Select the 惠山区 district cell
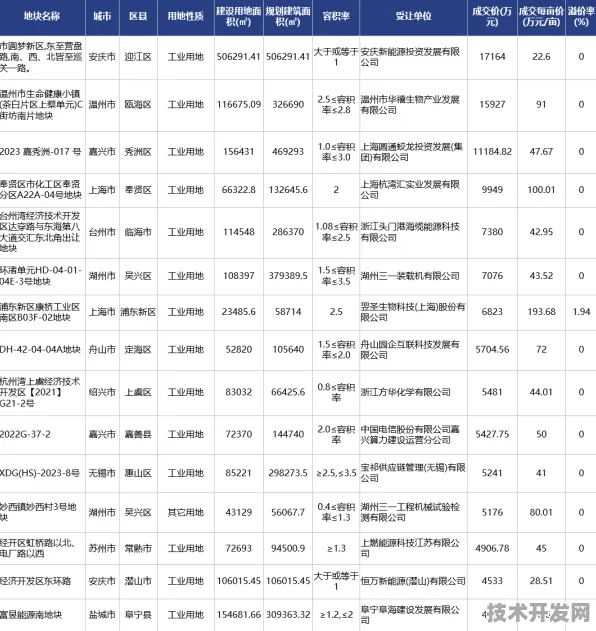Image resolution: width=596 pixels, height=631 pixels. [138, 473]
